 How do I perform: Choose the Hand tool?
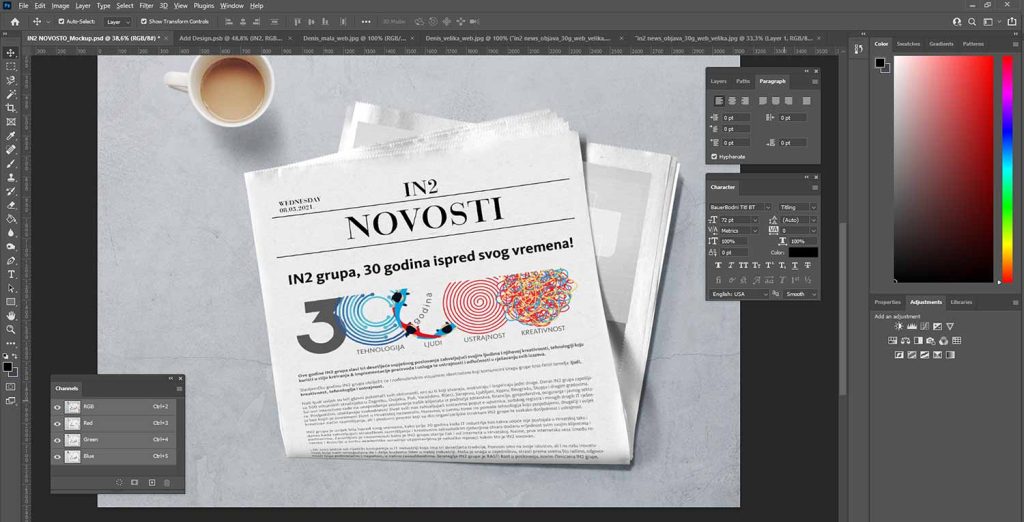point(11,315)
